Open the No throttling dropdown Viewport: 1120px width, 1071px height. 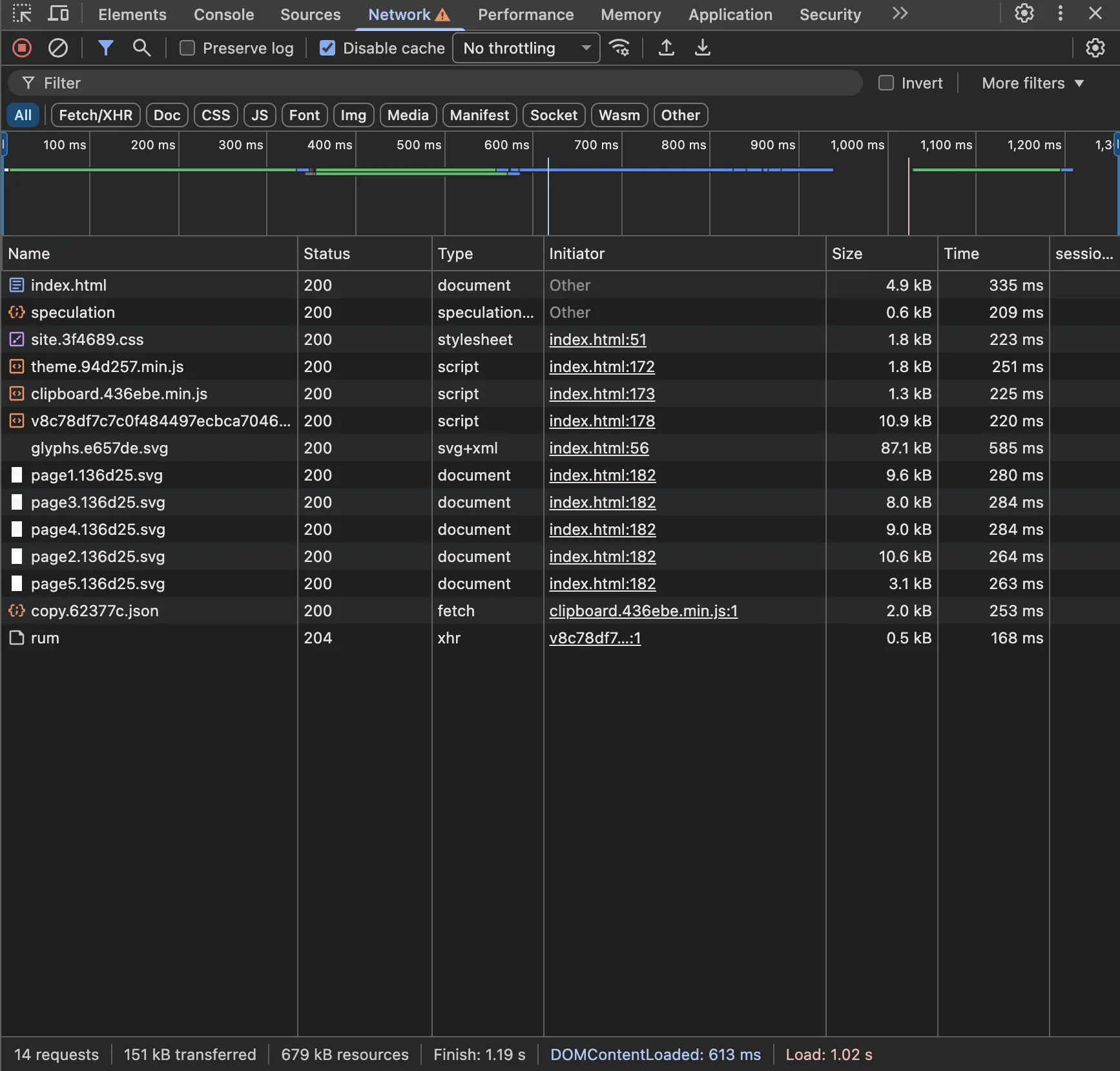pos(526,48)
